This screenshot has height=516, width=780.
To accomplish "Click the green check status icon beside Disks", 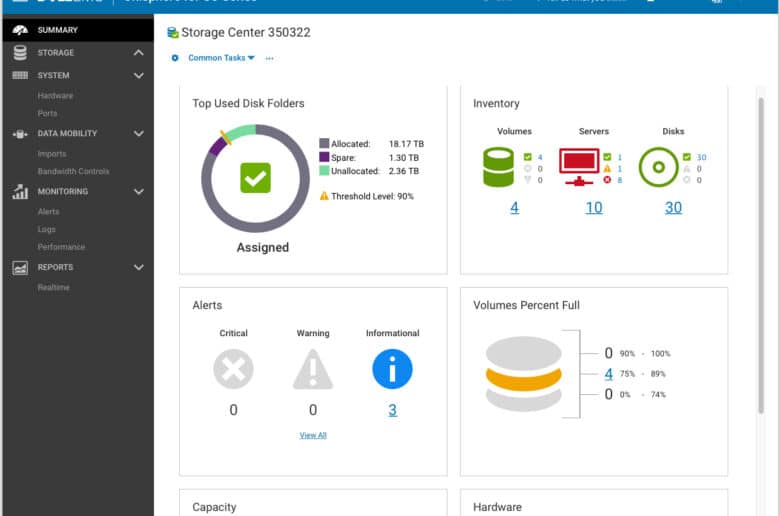I will click(686, 157).
